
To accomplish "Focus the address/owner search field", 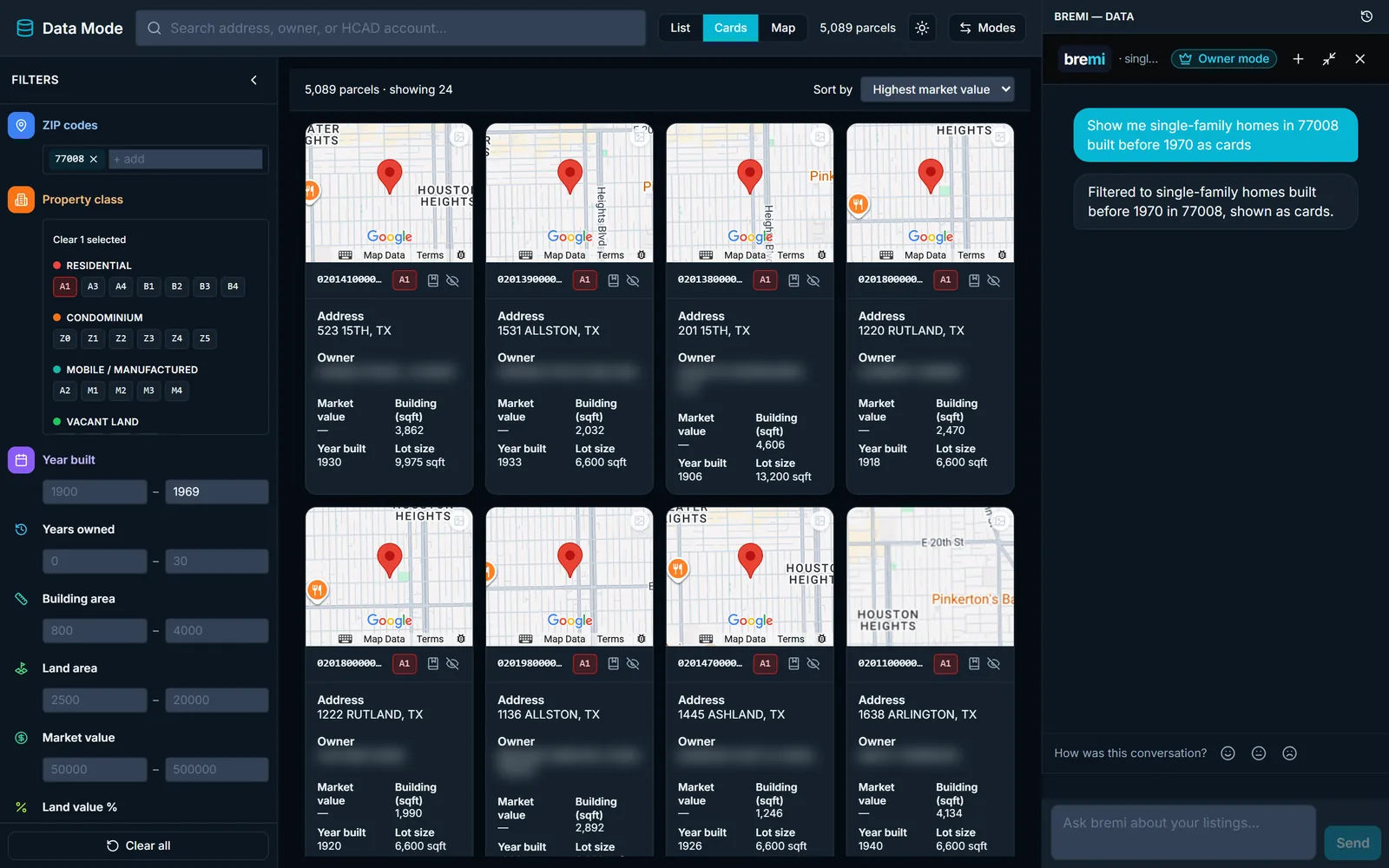I will click(x=391, y=28).
